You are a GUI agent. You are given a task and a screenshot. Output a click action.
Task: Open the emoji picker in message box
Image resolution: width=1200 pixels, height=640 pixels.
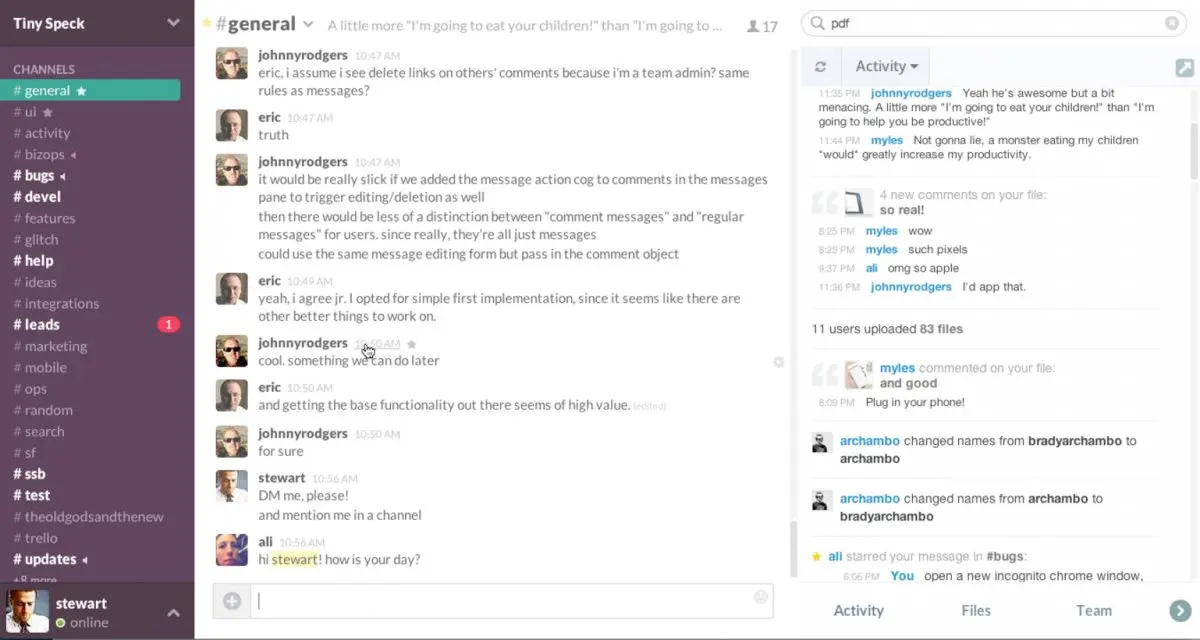(x=761, y=597)
